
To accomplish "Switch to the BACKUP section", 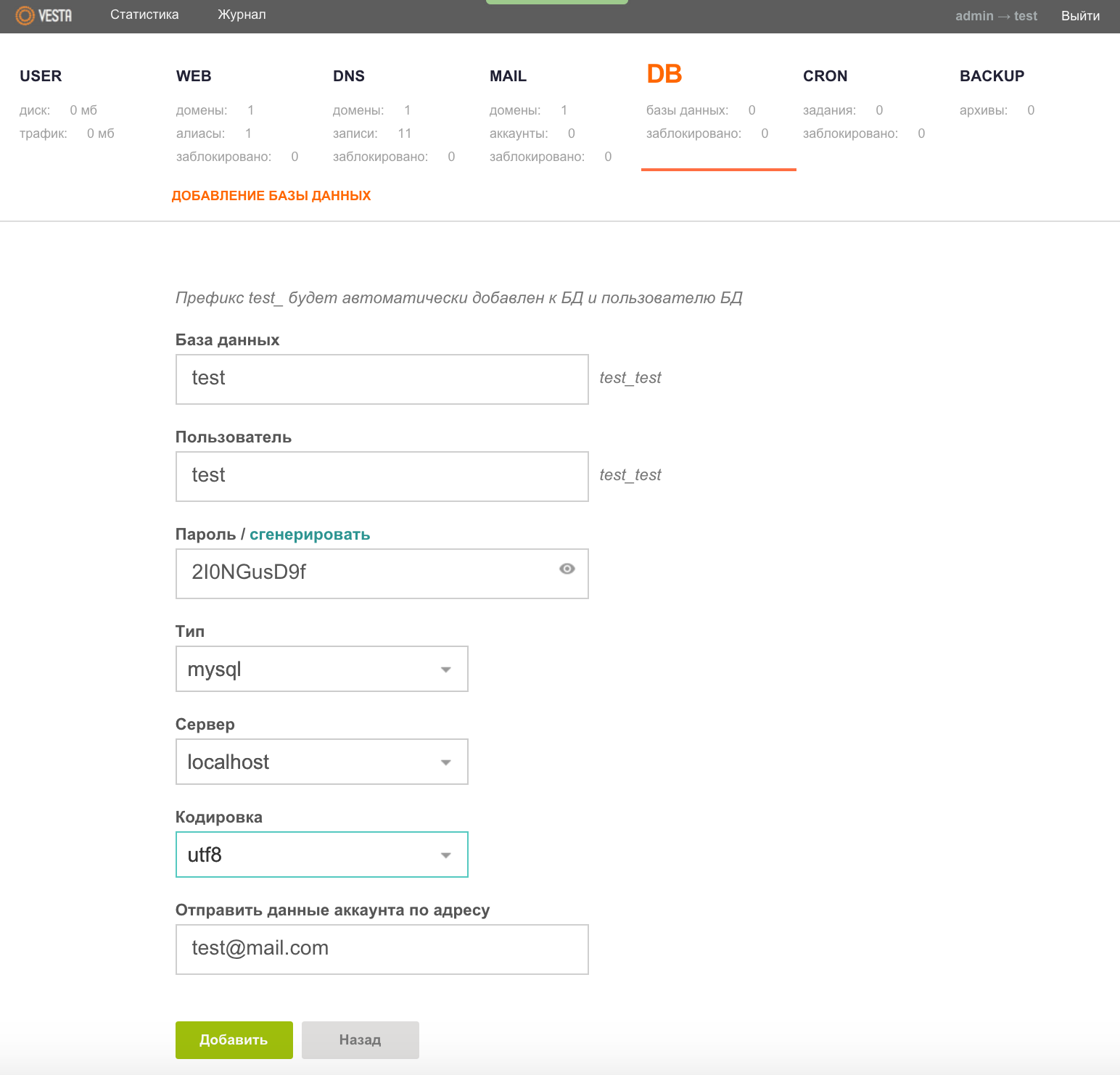I will coord(992,76).
